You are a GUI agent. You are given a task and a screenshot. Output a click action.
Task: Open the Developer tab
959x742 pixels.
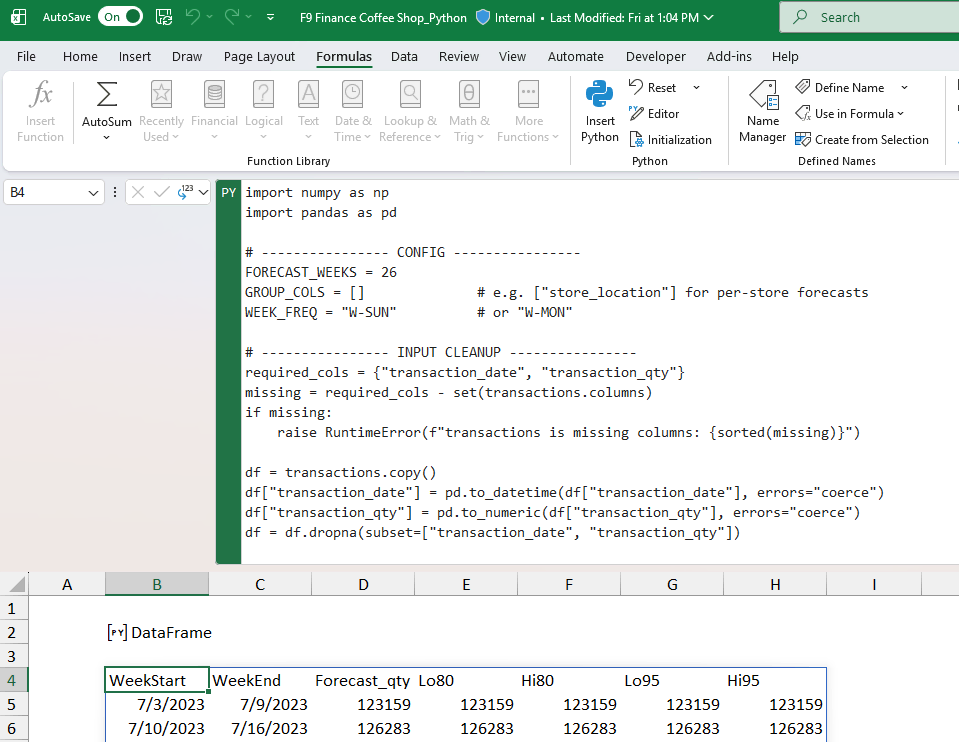658,56
